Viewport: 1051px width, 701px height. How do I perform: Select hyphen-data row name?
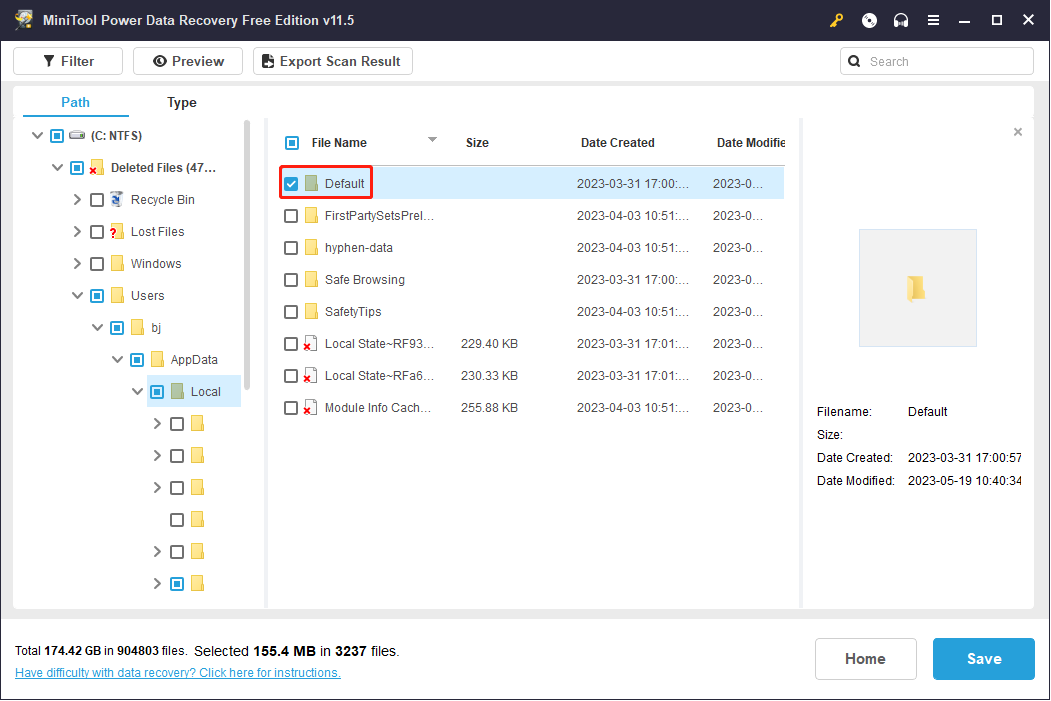(x=359, y=248)
